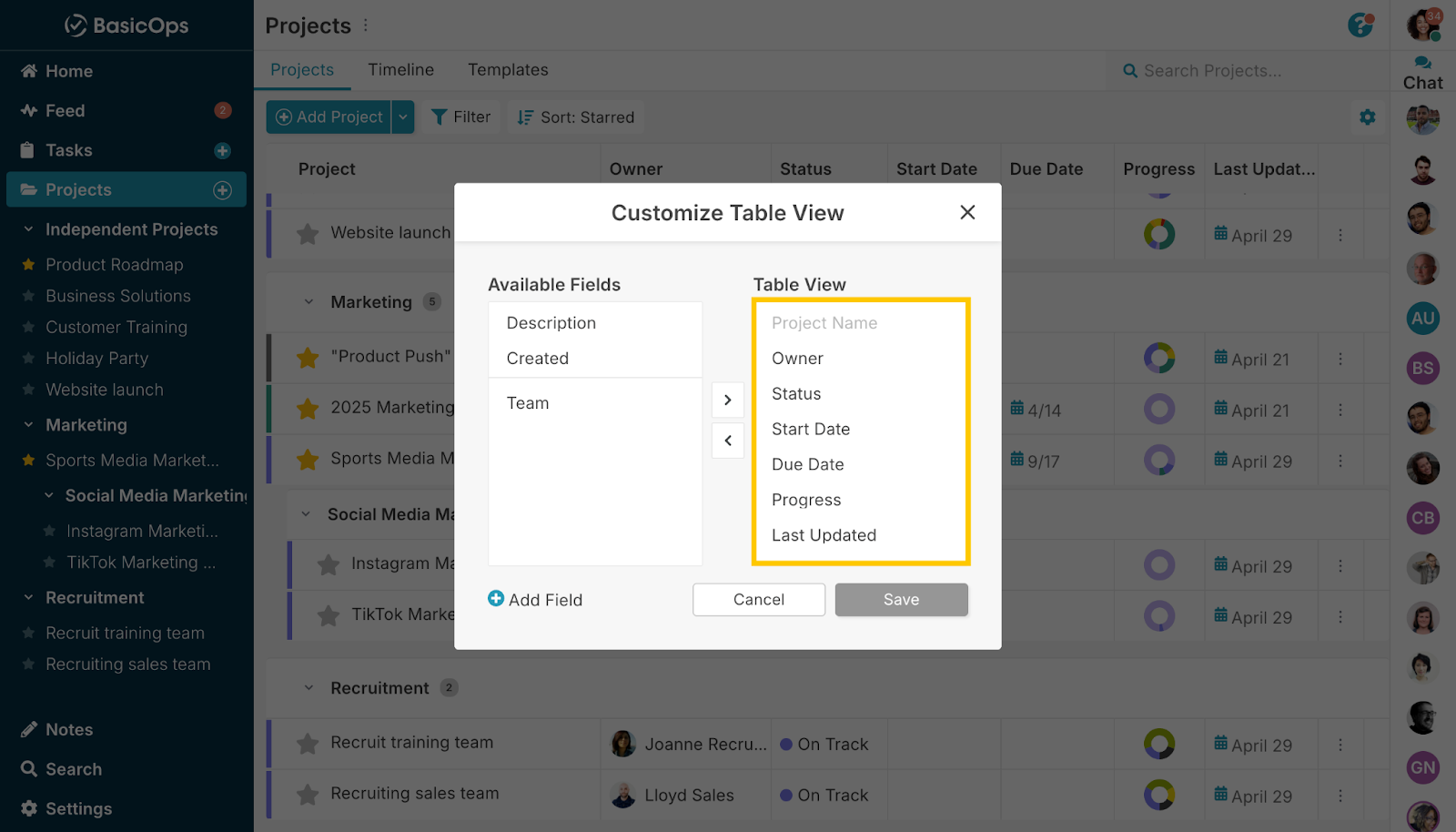Screen dimensions: 1456x832
Task: Click progress ring for Recruit training team
Action: coord(1158,744)
